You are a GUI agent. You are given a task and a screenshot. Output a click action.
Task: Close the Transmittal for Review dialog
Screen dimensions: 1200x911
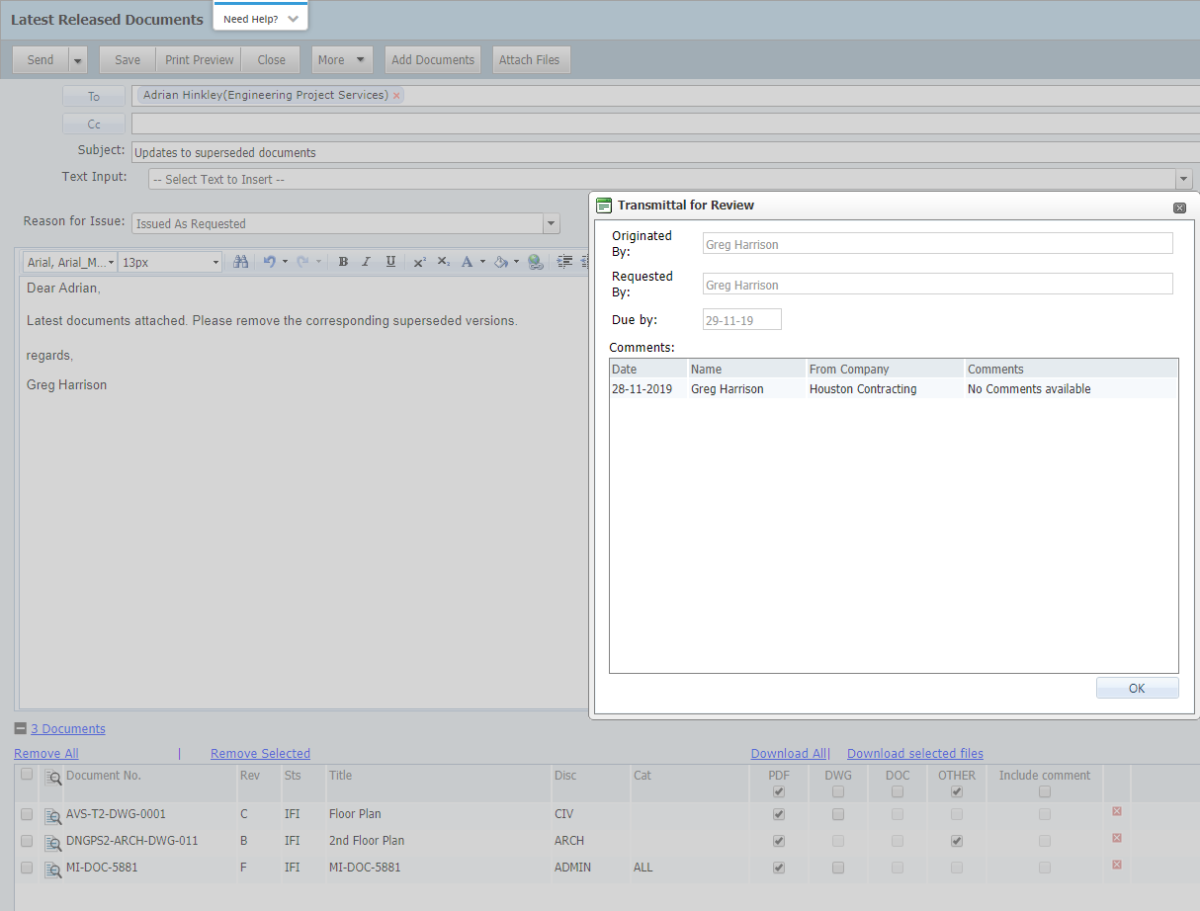[1179, 207]
